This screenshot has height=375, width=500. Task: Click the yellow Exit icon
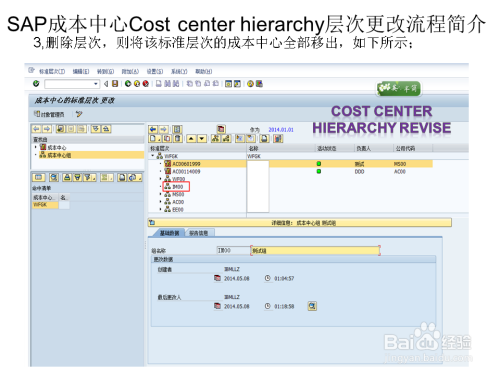point(137,84)
